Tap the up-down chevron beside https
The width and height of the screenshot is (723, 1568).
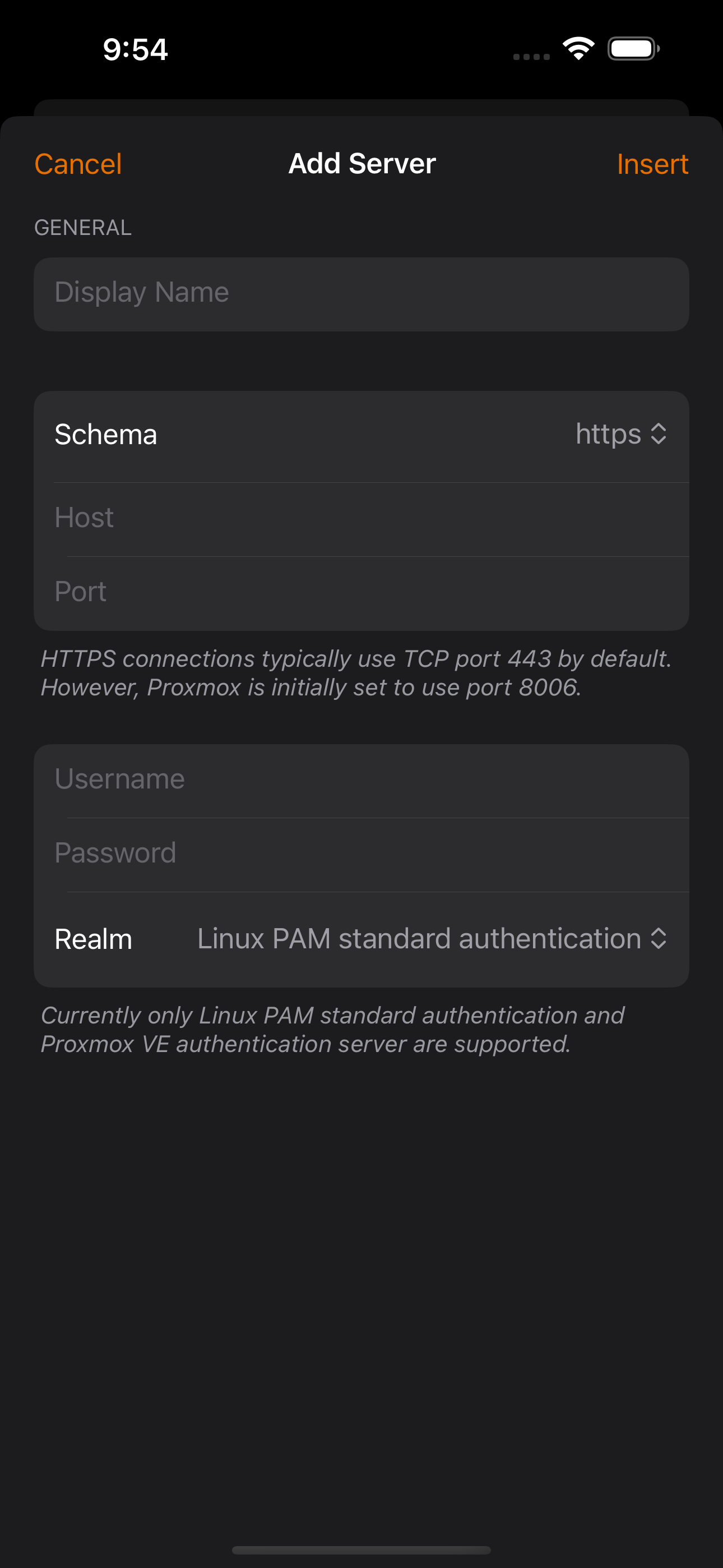click(659, 434)
